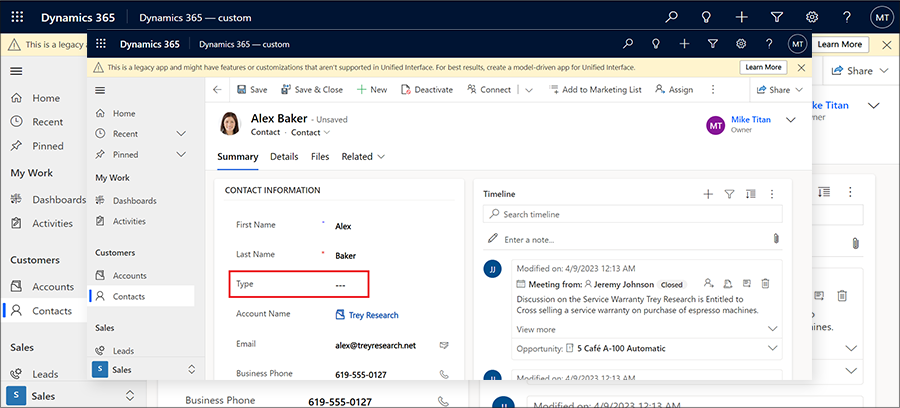Click the send-email icon beside alex@treyresearch.net
This screenshot has width=900, height=408.
pos(444,345)
